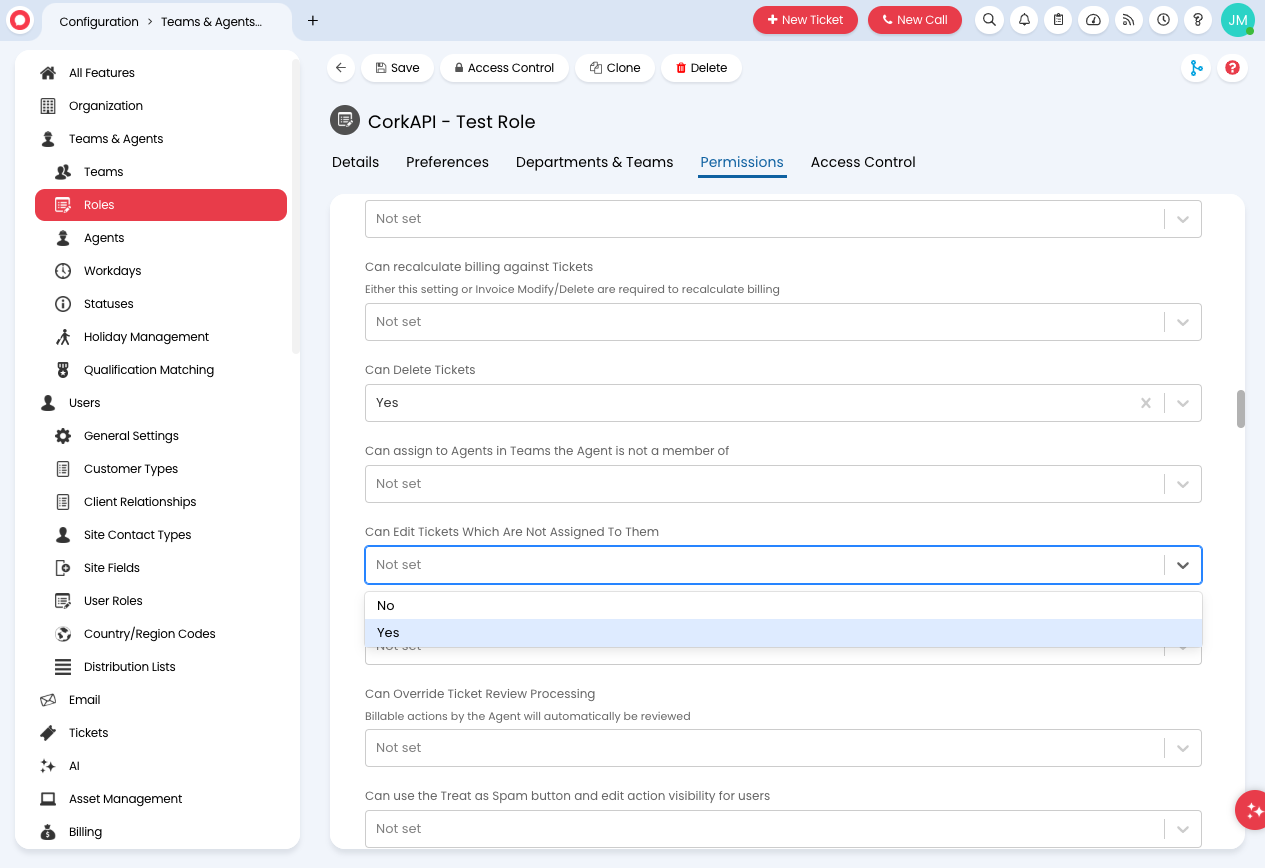Switch to the Preferences tab
1265x868 pixels.
[x=447, y=162]
